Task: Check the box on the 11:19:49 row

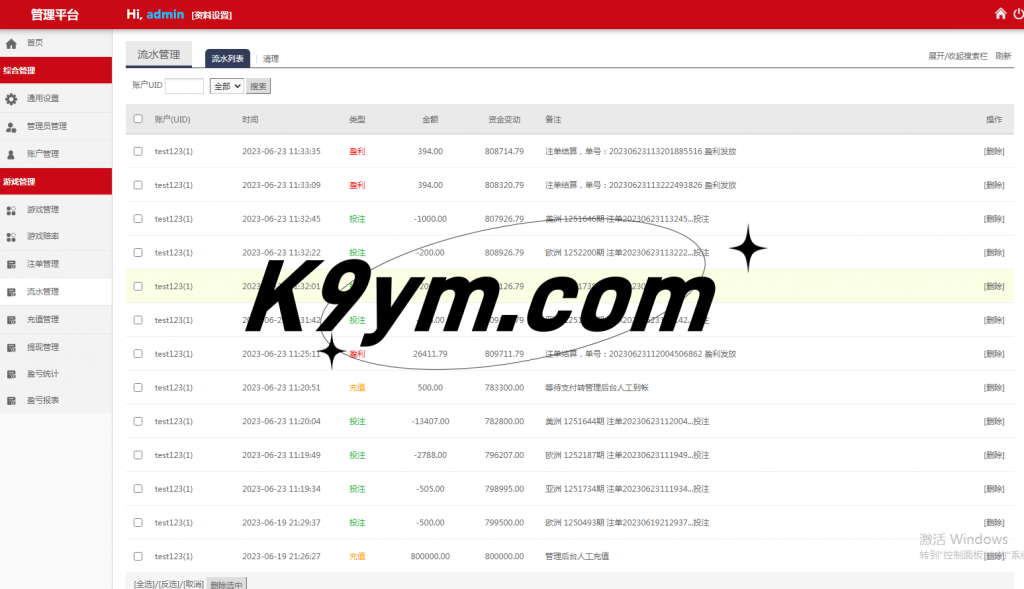Action: (x=138, y=454)
